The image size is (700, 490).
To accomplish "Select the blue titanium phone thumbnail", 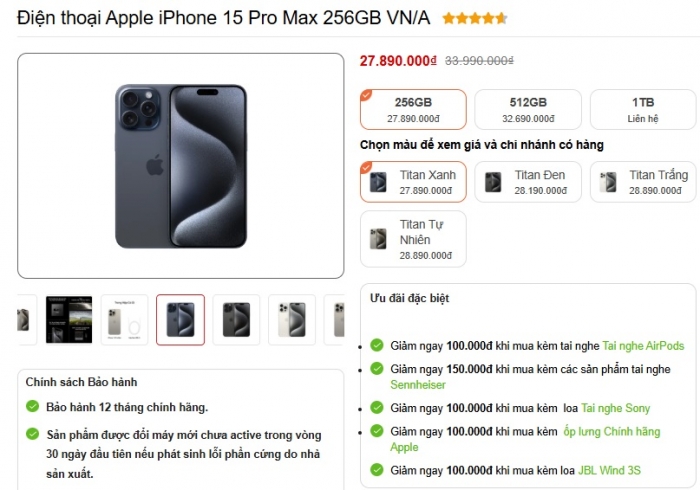I will click(x=180, y=320).
